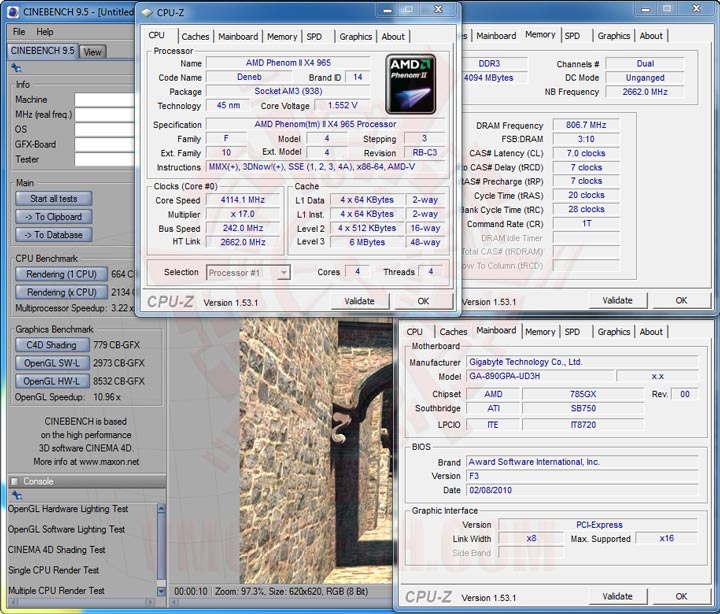This screenshot has height=614, width=720.
Task: Click the GA-890GPA-UD3H model text
Action: click(x=504, y=376)
